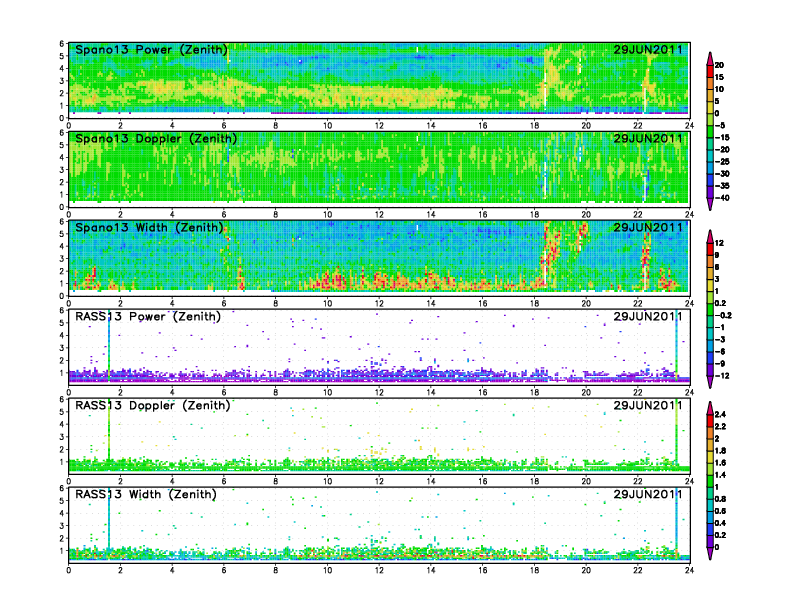Click height label 3 on Spano13 Power axis
Viewport: 792px width, 612px height.
click(62, 81)
